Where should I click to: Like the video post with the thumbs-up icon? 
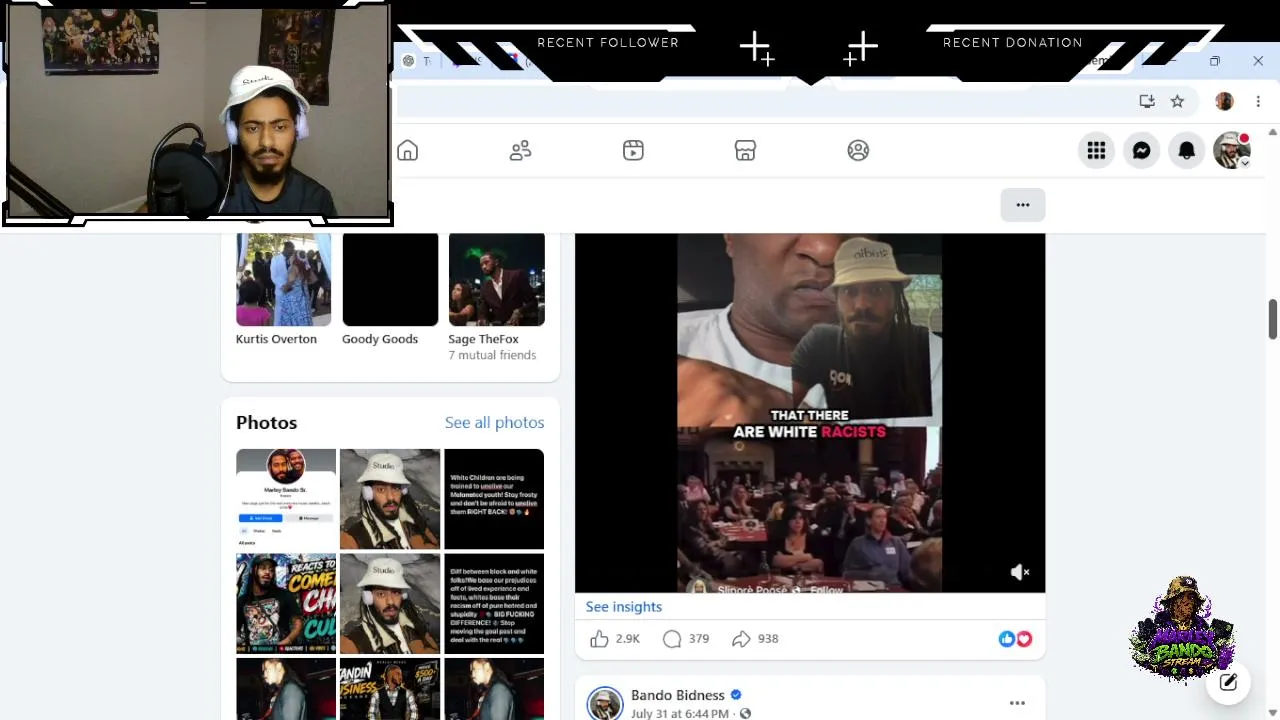tap(599, 639)
